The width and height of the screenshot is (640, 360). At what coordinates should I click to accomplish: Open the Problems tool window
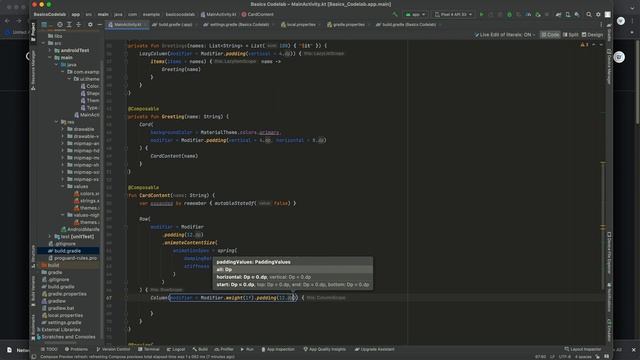pos(76,349)
